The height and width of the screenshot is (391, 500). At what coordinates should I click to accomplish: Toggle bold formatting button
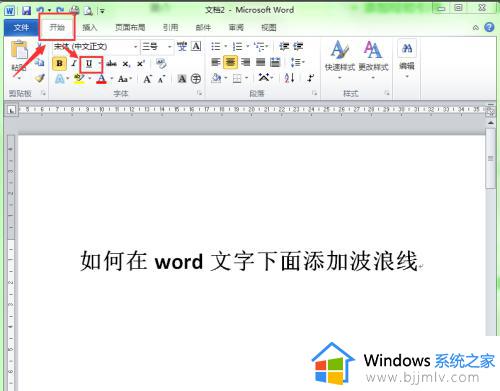(59, 63)
